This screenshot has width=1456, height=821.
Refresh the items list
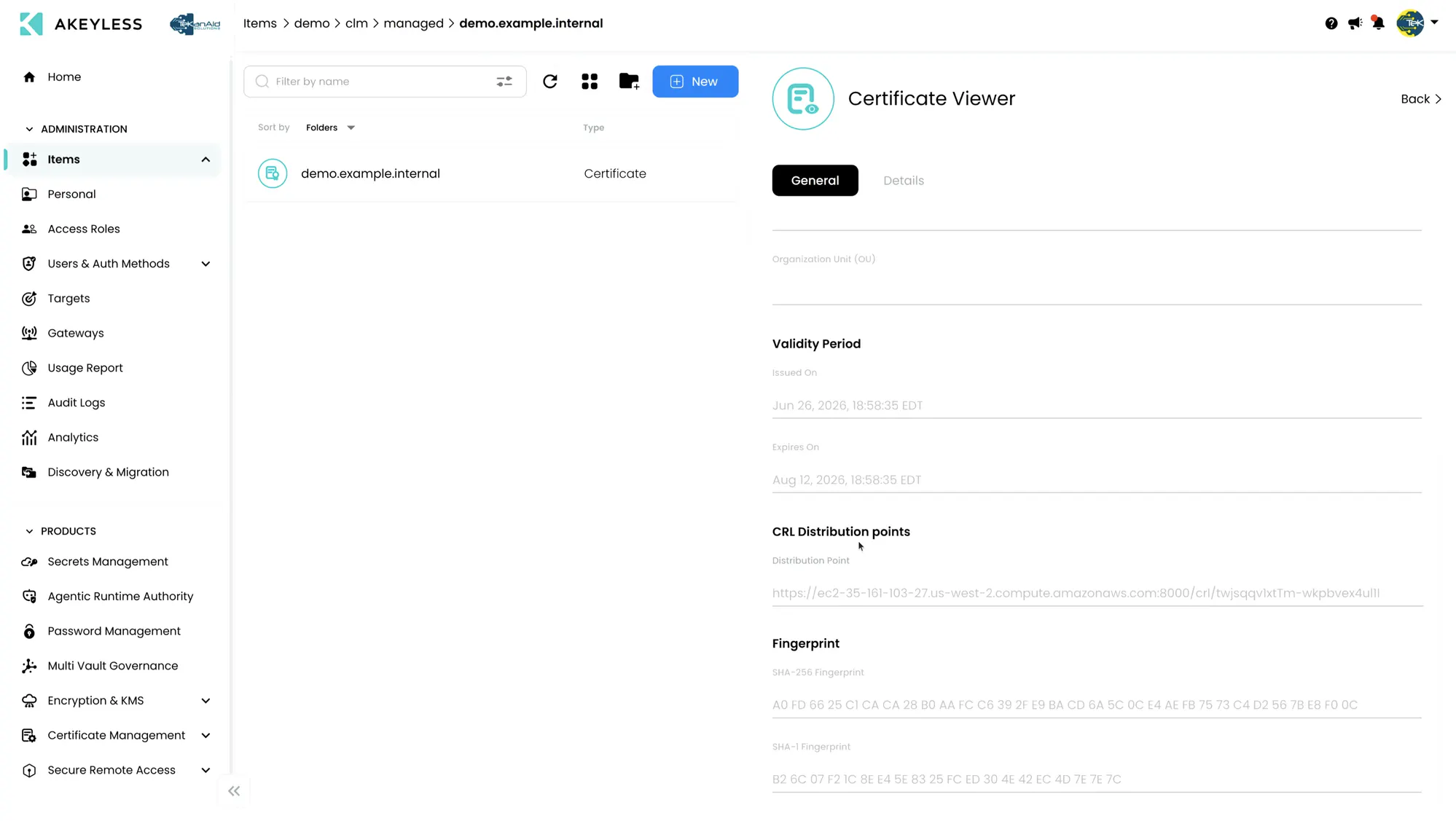pyautogui.click(x=550, y=82)
